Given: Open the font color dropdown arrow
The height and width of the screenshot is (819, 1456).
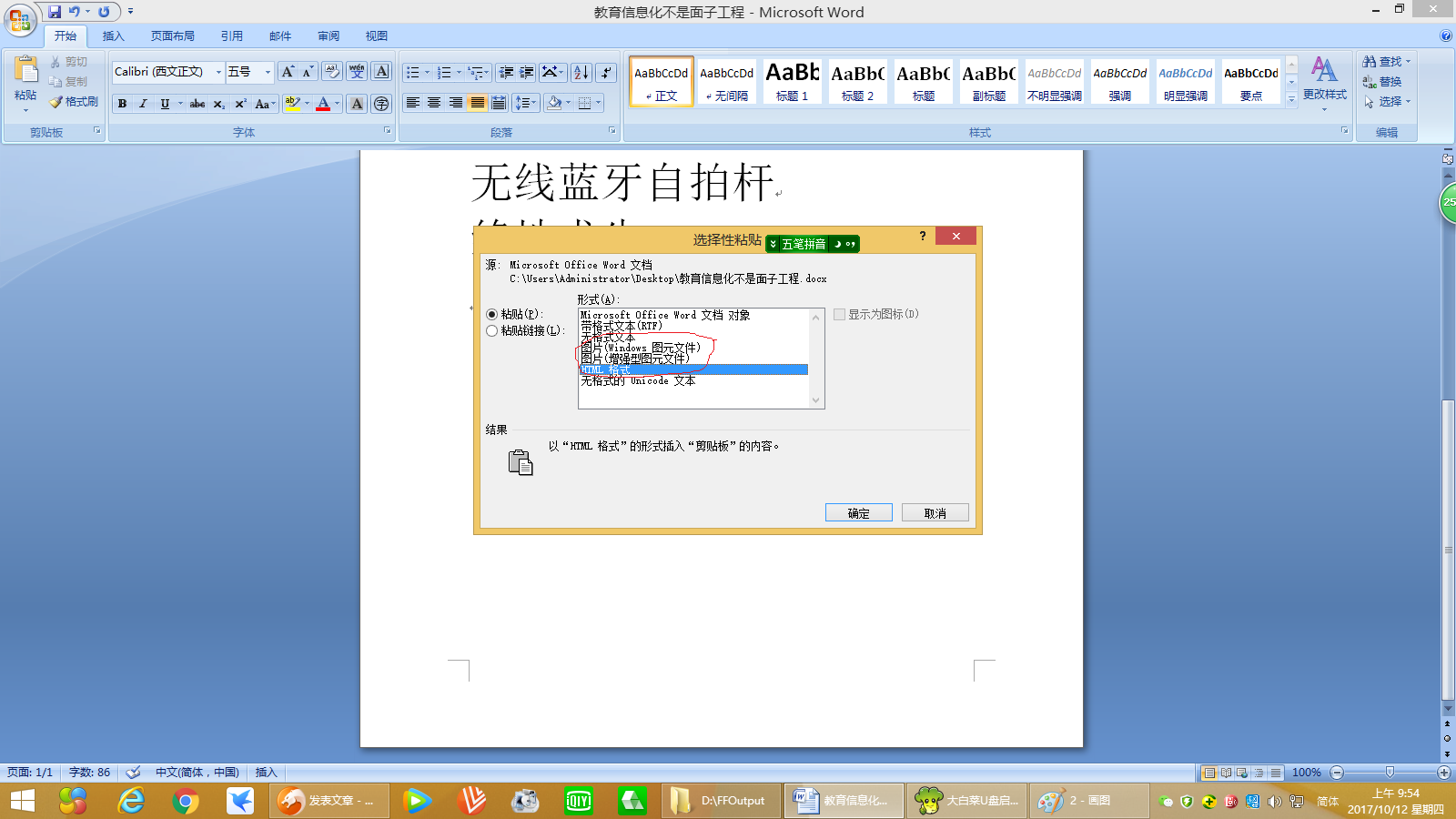Looking at the screenshot, I should click(x=335, y=104).
